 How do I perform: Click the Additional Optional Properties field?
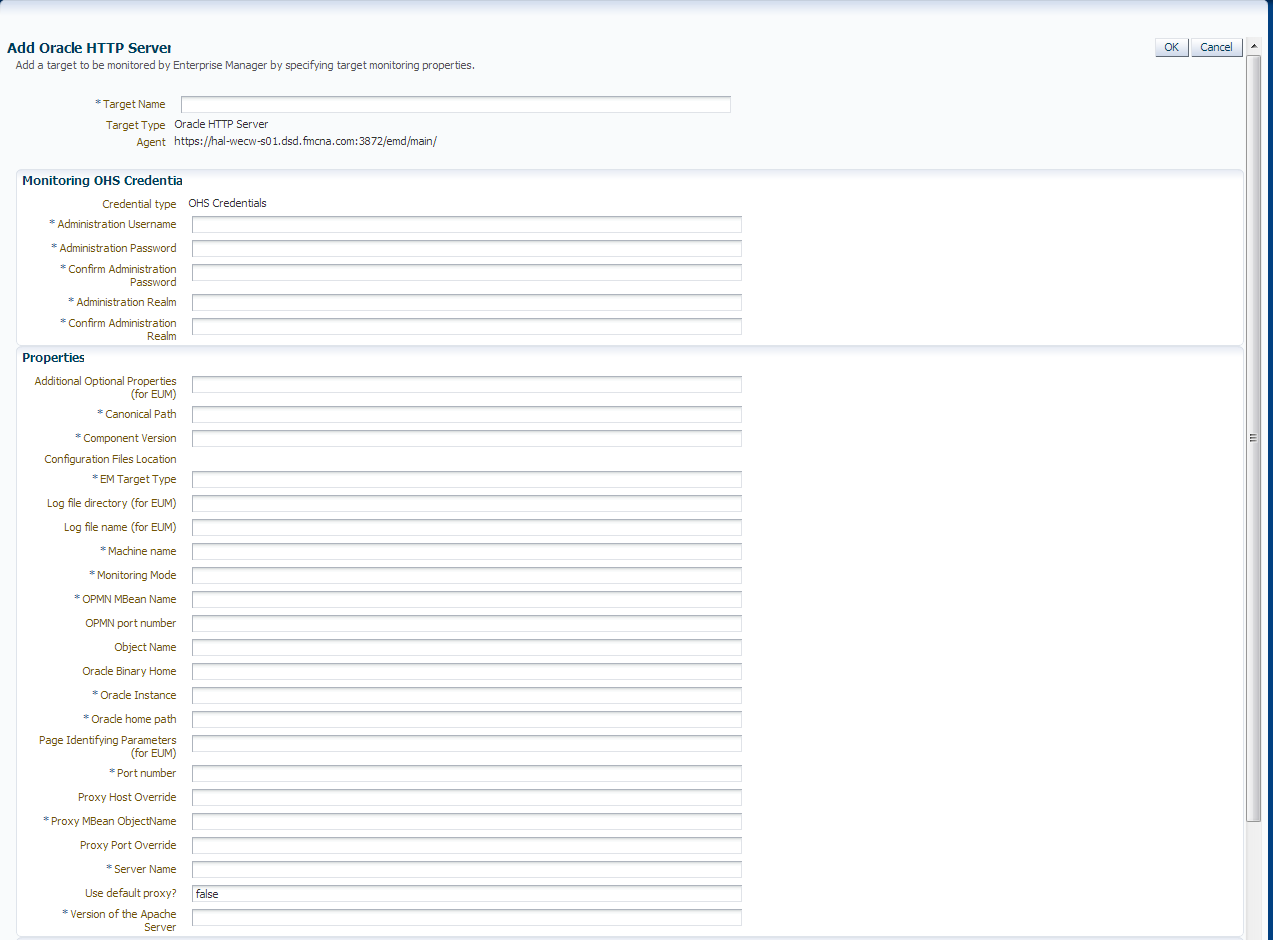point(467,384)
